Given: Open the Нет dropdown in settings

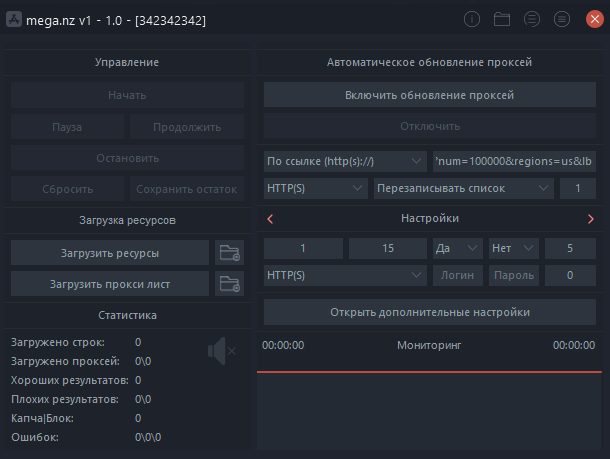Looking at the screenshot, I should coord(514,247).
